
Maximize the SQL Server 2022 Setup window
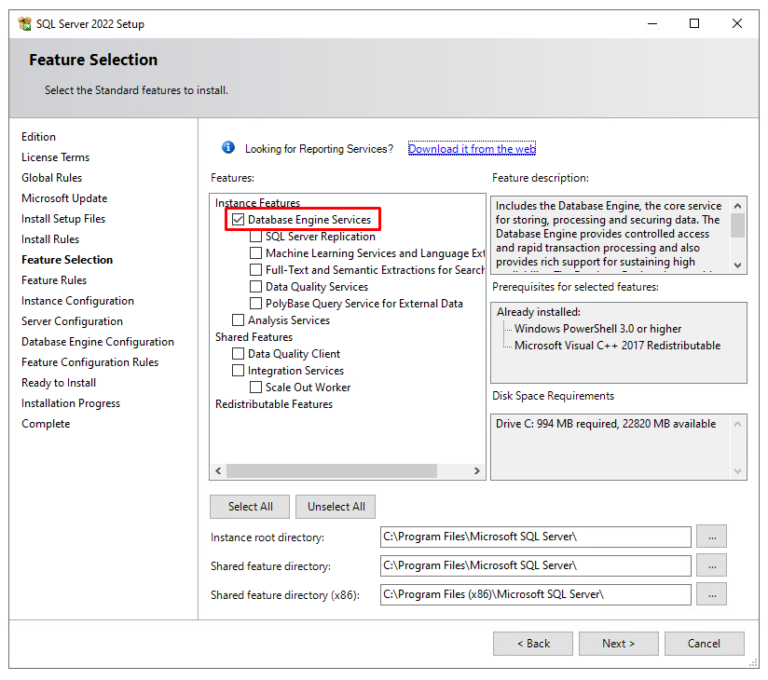tap(694, 24)
